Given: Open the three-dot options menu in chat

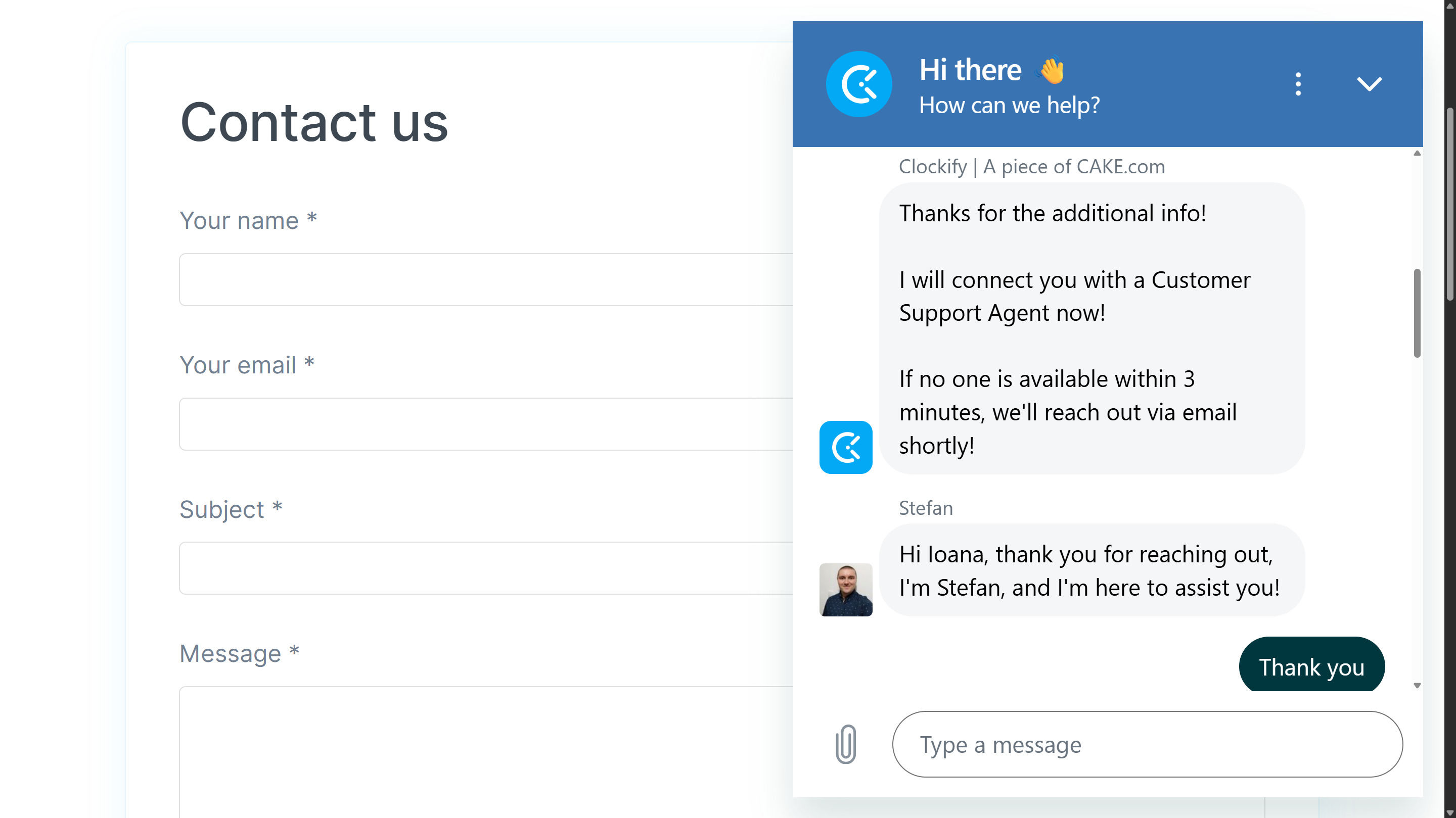Looking at the screenshot, I should pos(1298,83).
